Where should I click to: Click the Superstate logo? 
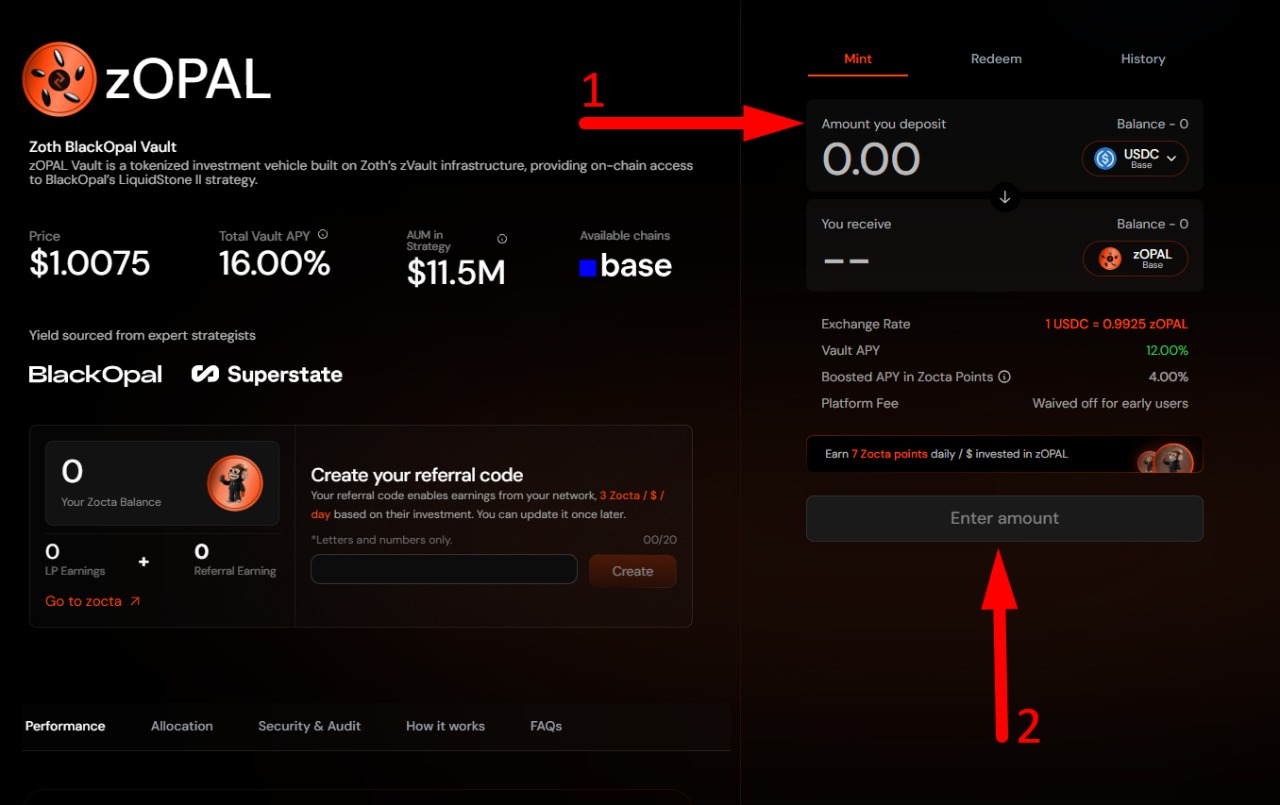point(267,375)
